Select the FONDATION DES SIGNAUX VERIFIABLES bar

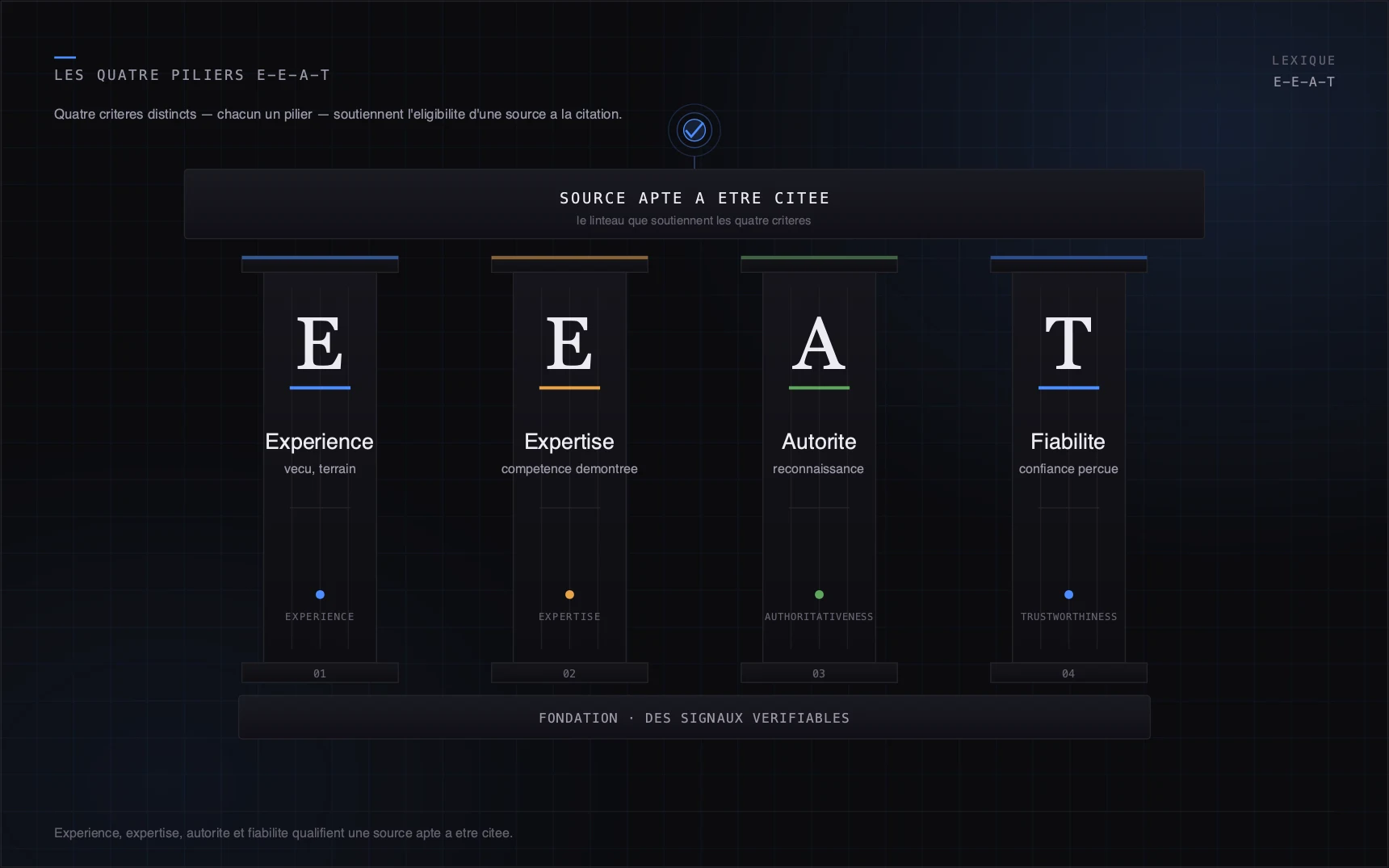pos(694,717)
